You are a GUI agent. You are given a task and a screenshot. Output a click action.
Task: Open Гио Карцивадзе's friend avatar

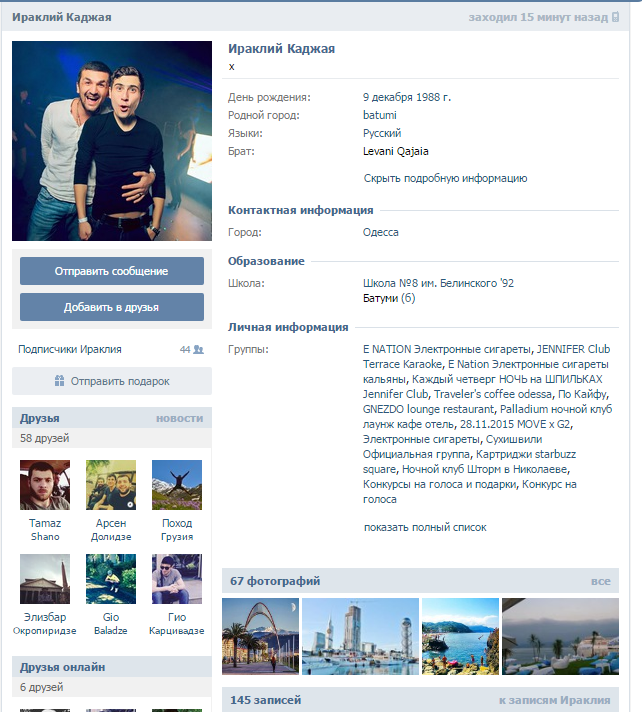click(x=177, y=579)
